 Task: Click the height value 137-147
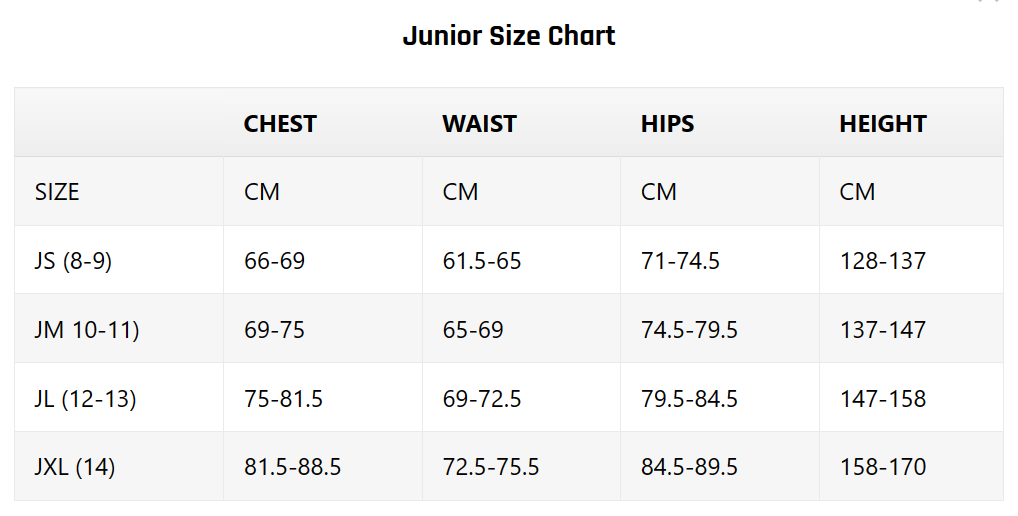click(x=883, y=330)
